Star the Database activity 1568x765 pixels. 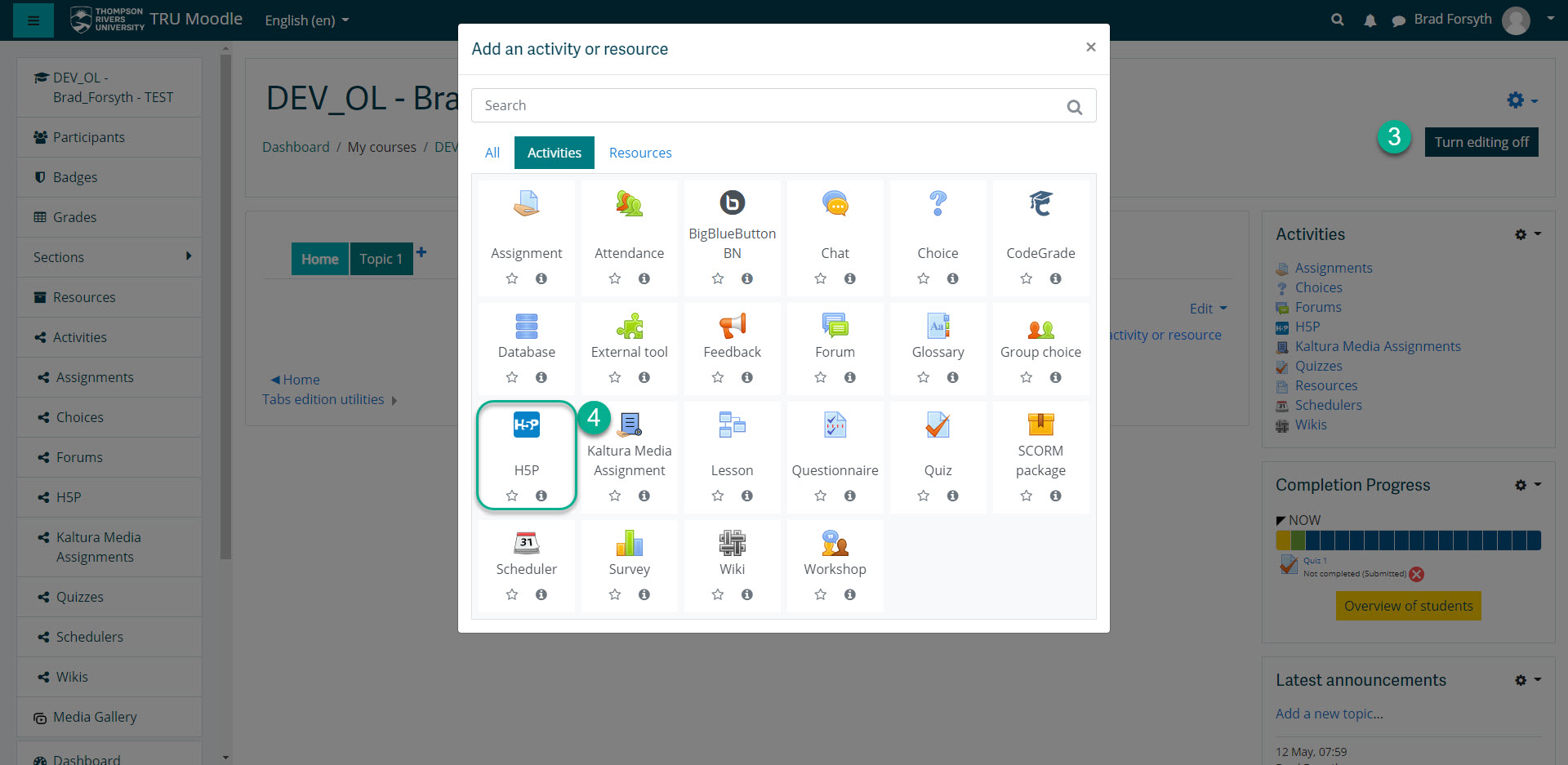(x=512, y=377)
